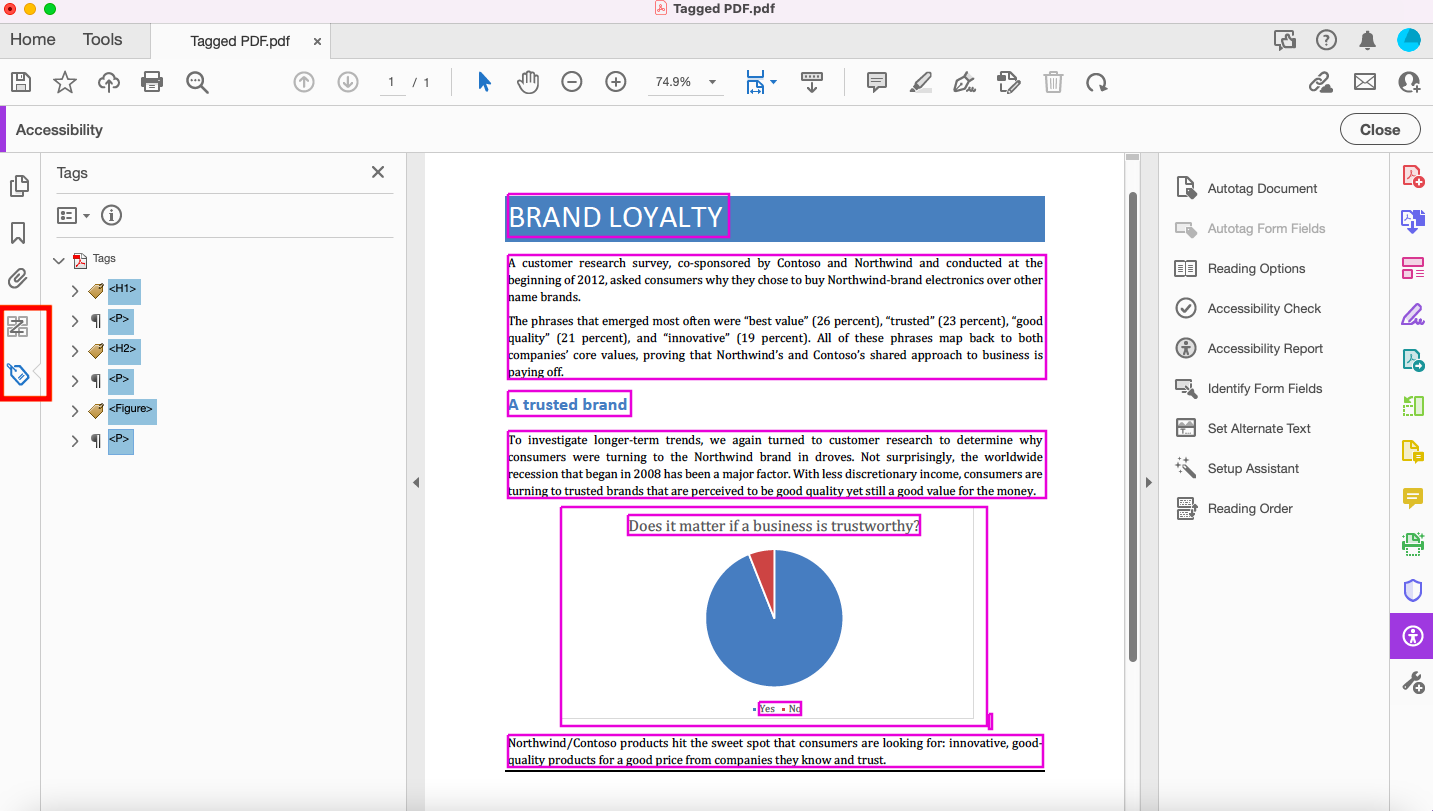Collapse the Tags root node
This screenshot has width=1433, height=811.
58,258
